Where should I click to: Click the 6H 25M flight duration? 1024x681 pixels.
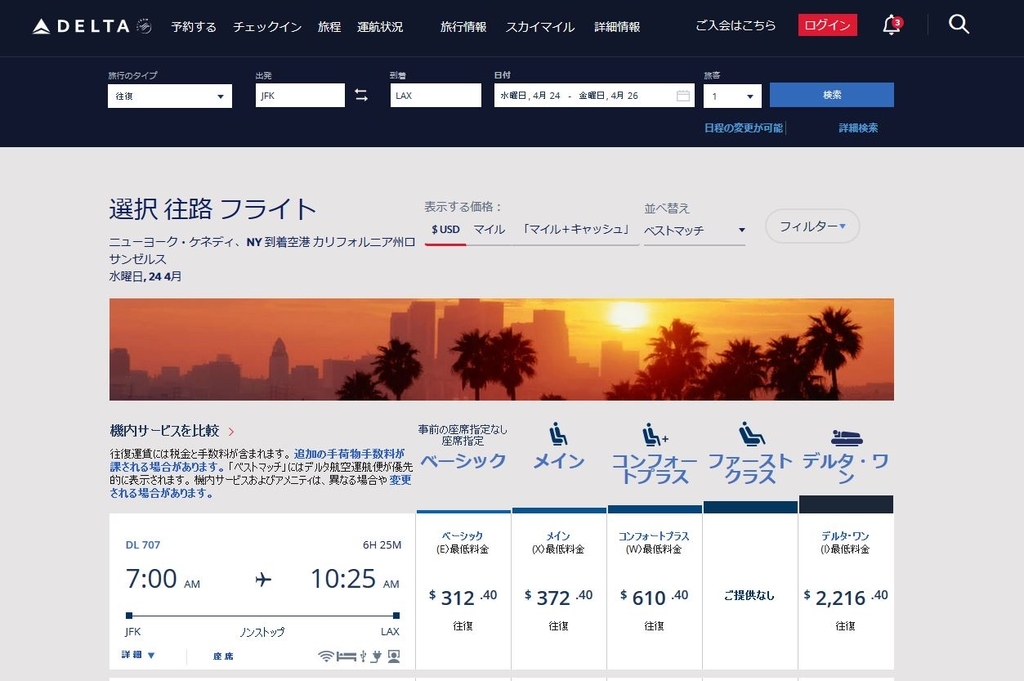pos(382,545)
